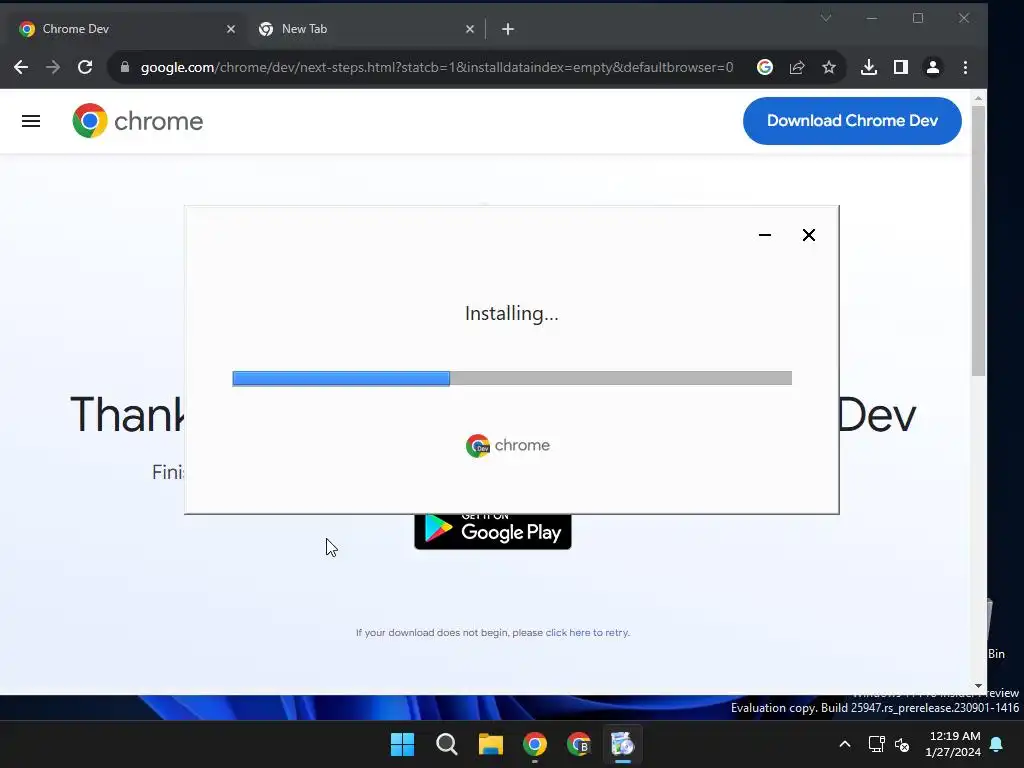Bookmark this tab with the star
The width and height of the screenshot is (1024, 768).
(x=829, y=67)
